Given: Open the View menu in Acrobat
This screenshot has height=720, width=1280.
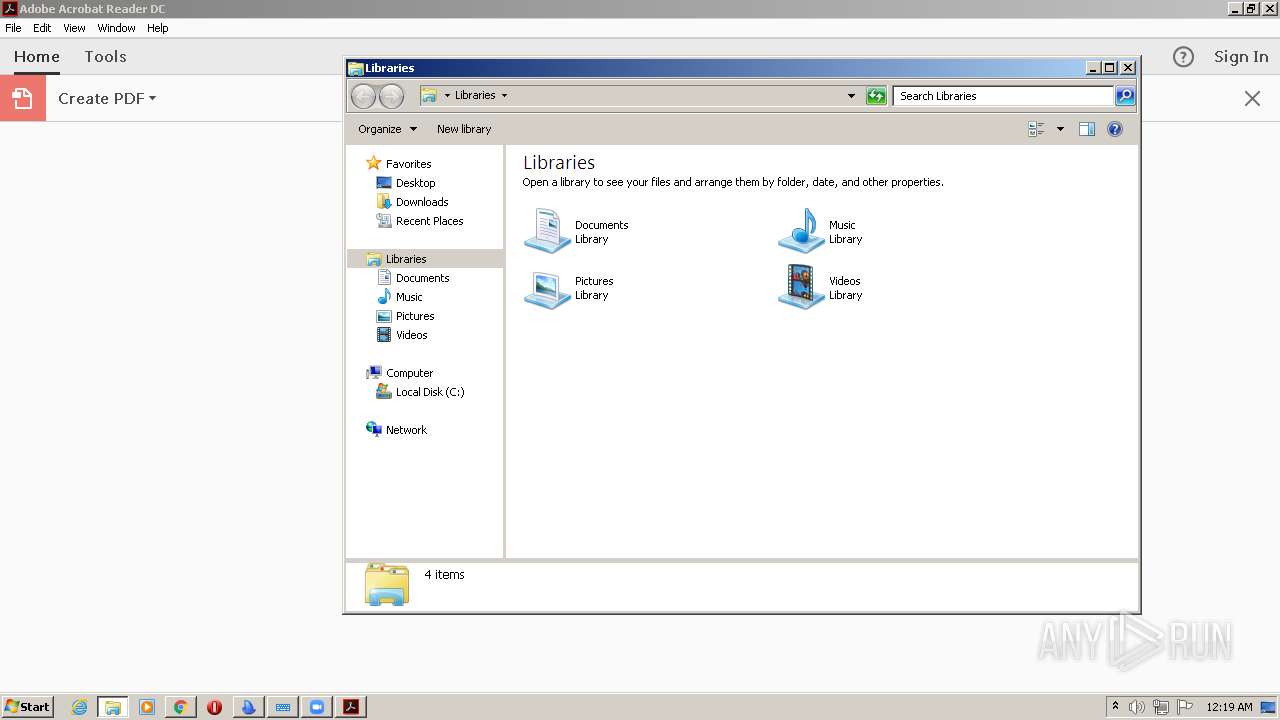Looking at the screenshot, I should click(x=75, y=28).
